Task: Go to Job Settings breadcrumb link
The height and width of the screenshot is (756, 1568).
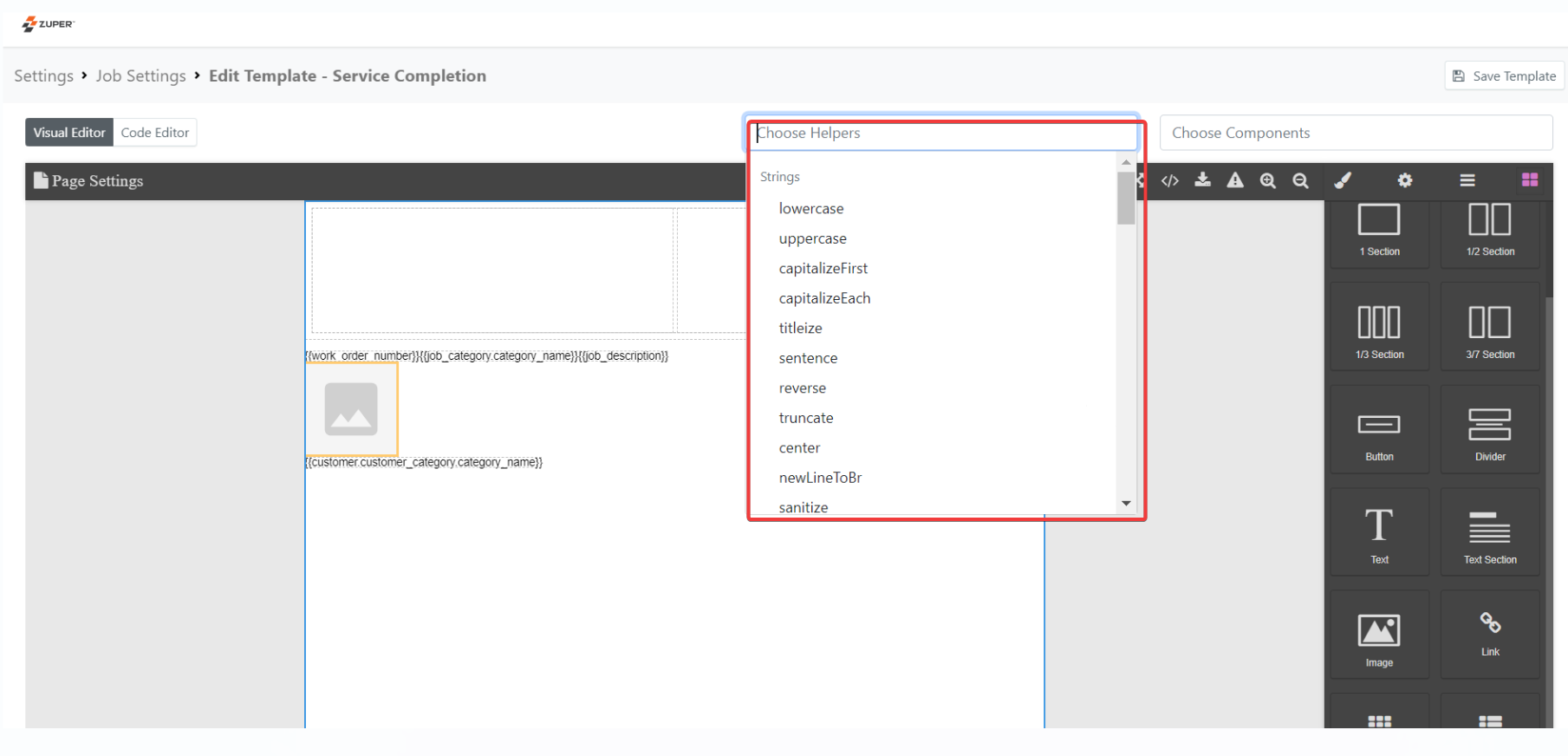Action: (x=140, y=76)
